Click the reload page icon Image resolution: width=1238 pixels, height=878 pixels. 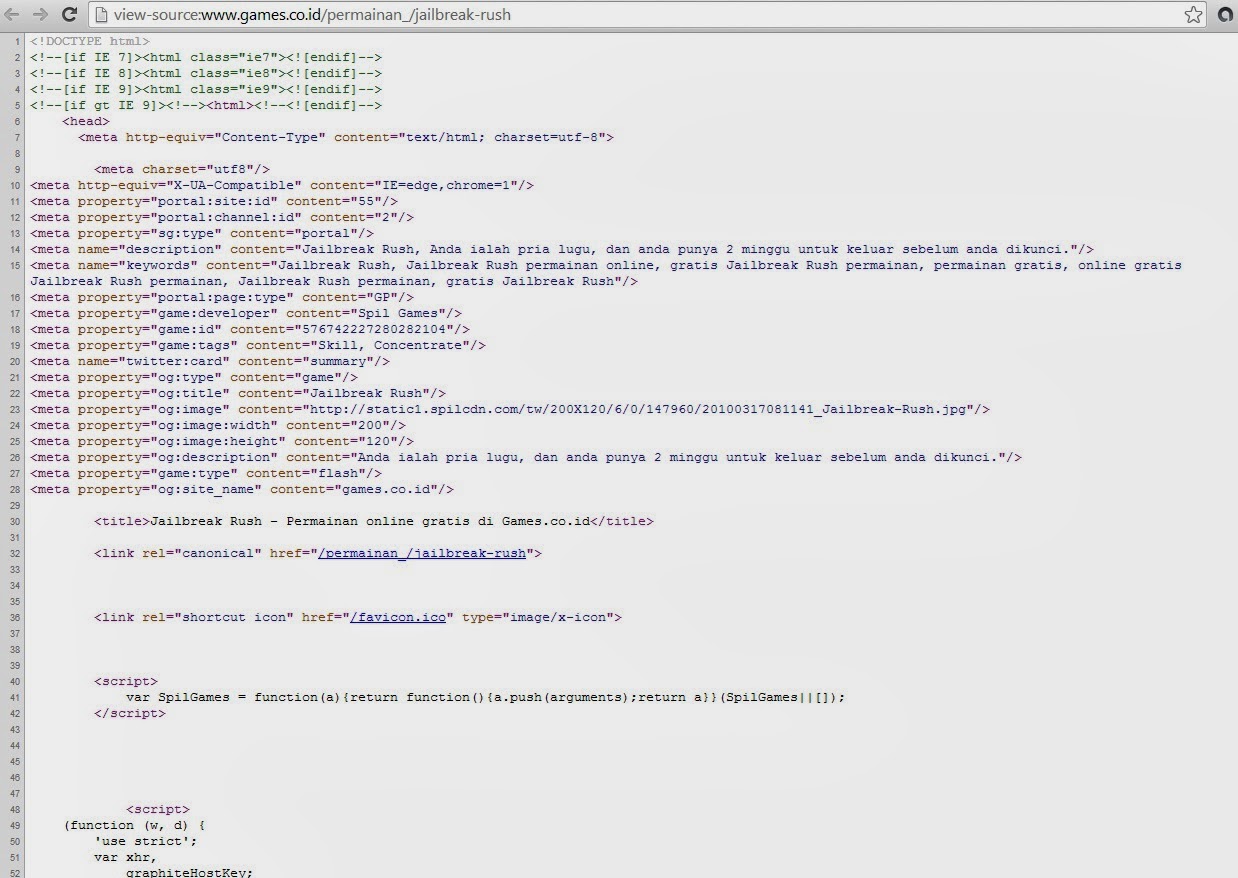(x=69, y=14)
